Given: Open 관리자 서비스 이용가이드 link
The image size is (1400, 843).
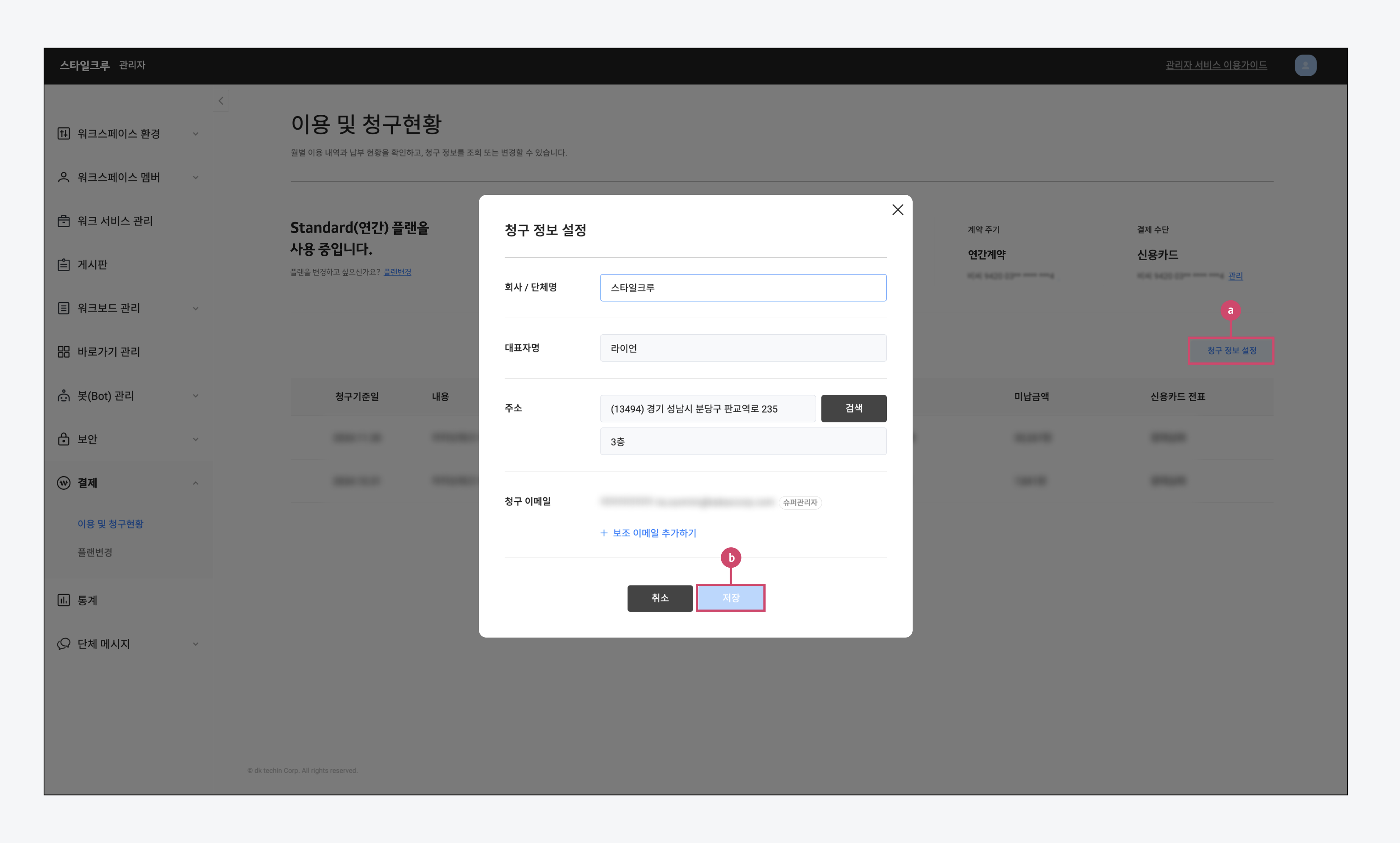Looking at the screenshot, I should pos(1216,65).
